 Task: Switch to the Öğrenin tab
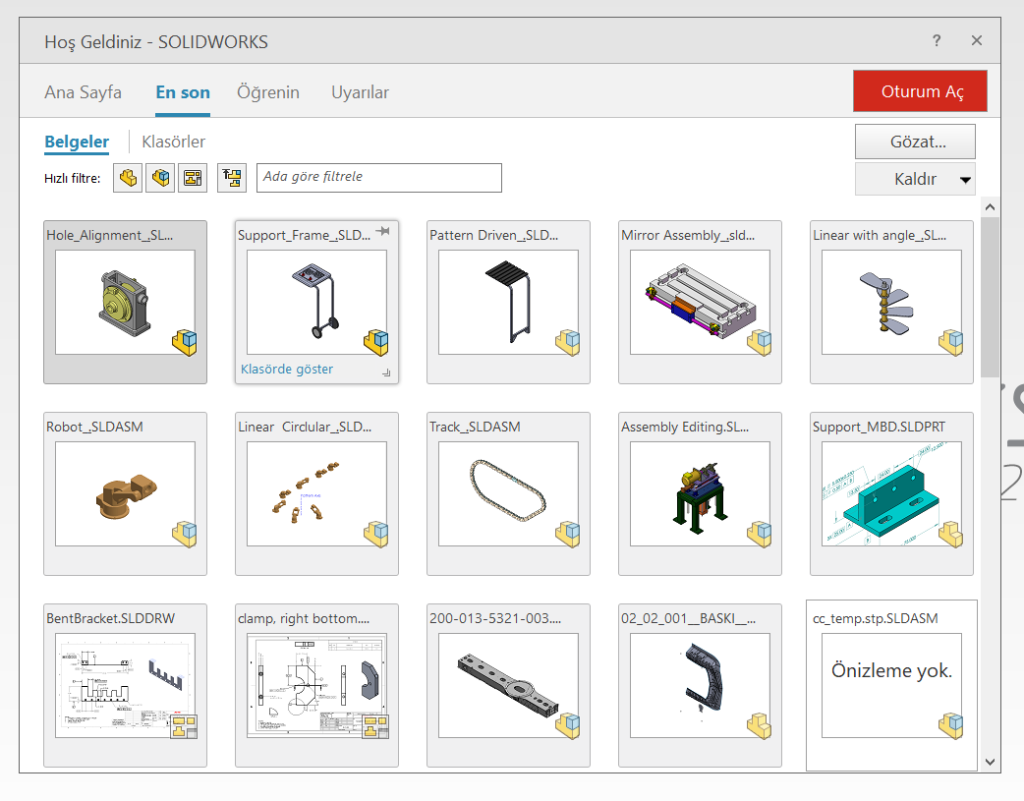(x=268, y=92)
